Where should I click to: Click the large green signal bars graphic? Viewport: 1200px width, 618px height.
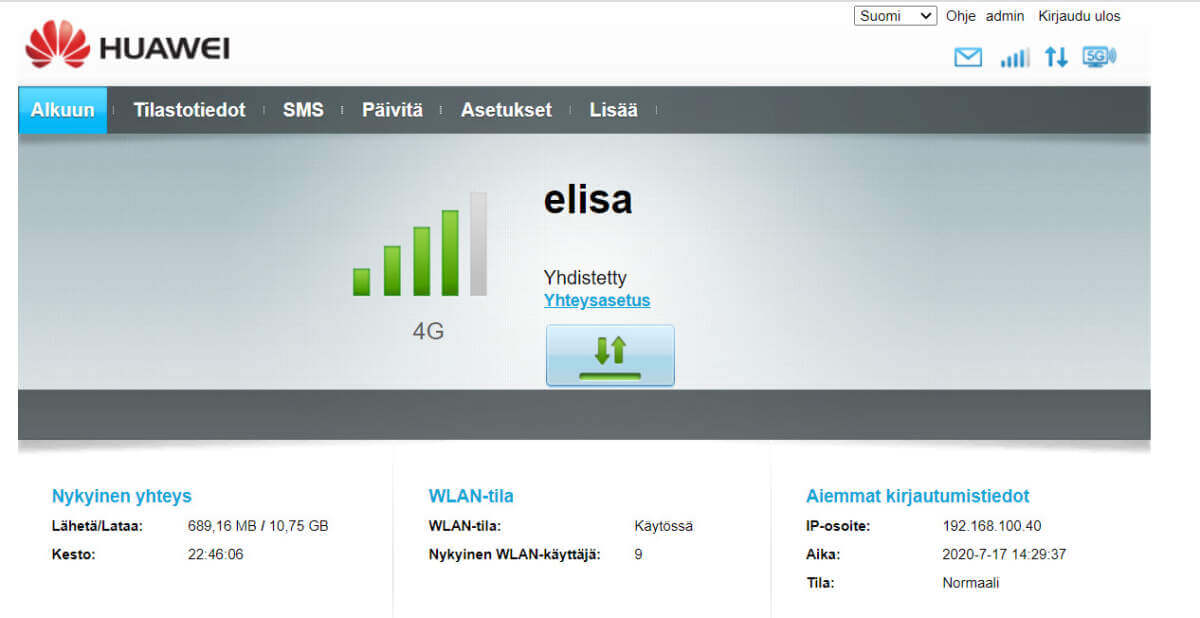420,246
